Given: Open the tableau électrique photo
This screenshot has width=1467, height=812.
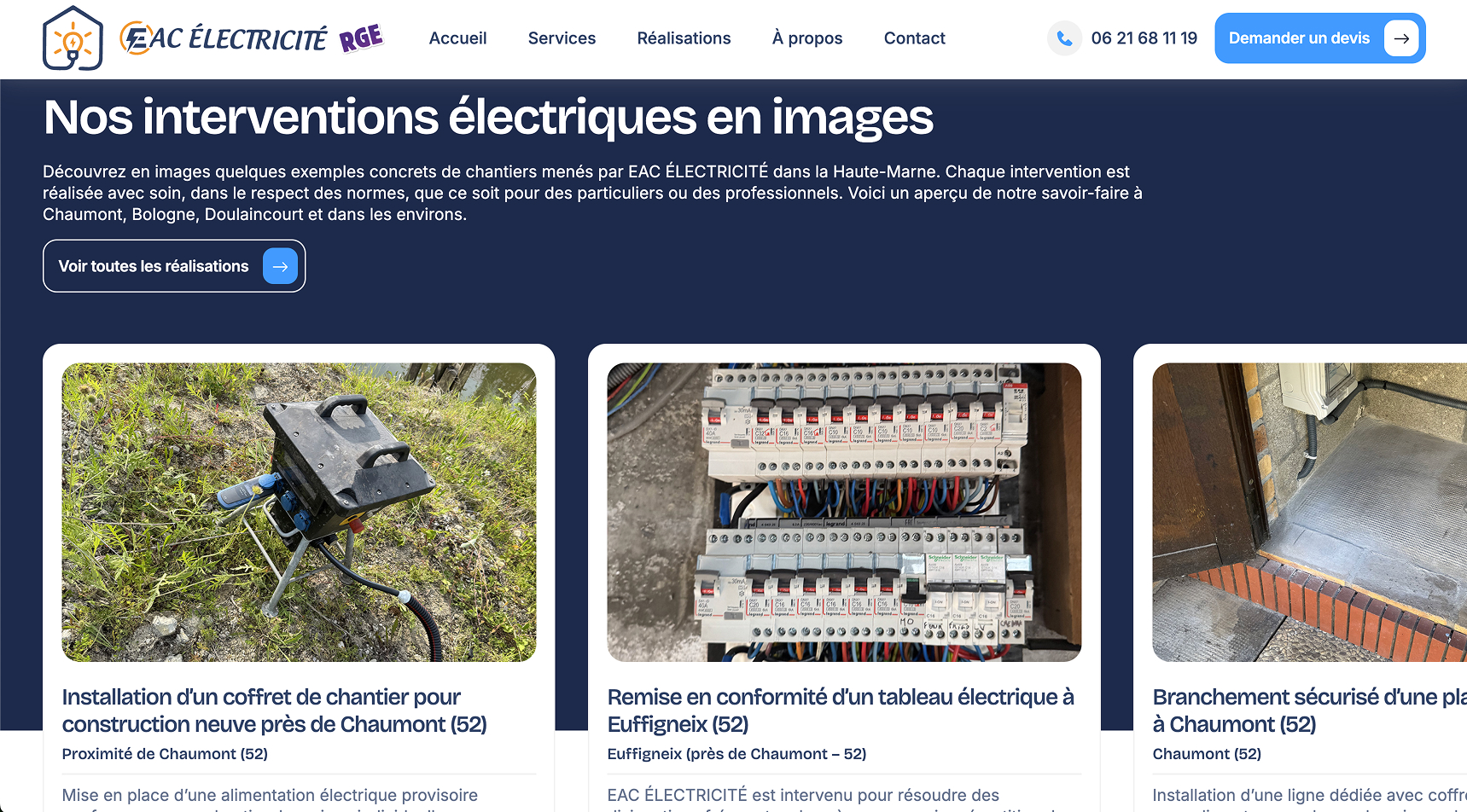Looking at the screenshot, I should 844,512.
